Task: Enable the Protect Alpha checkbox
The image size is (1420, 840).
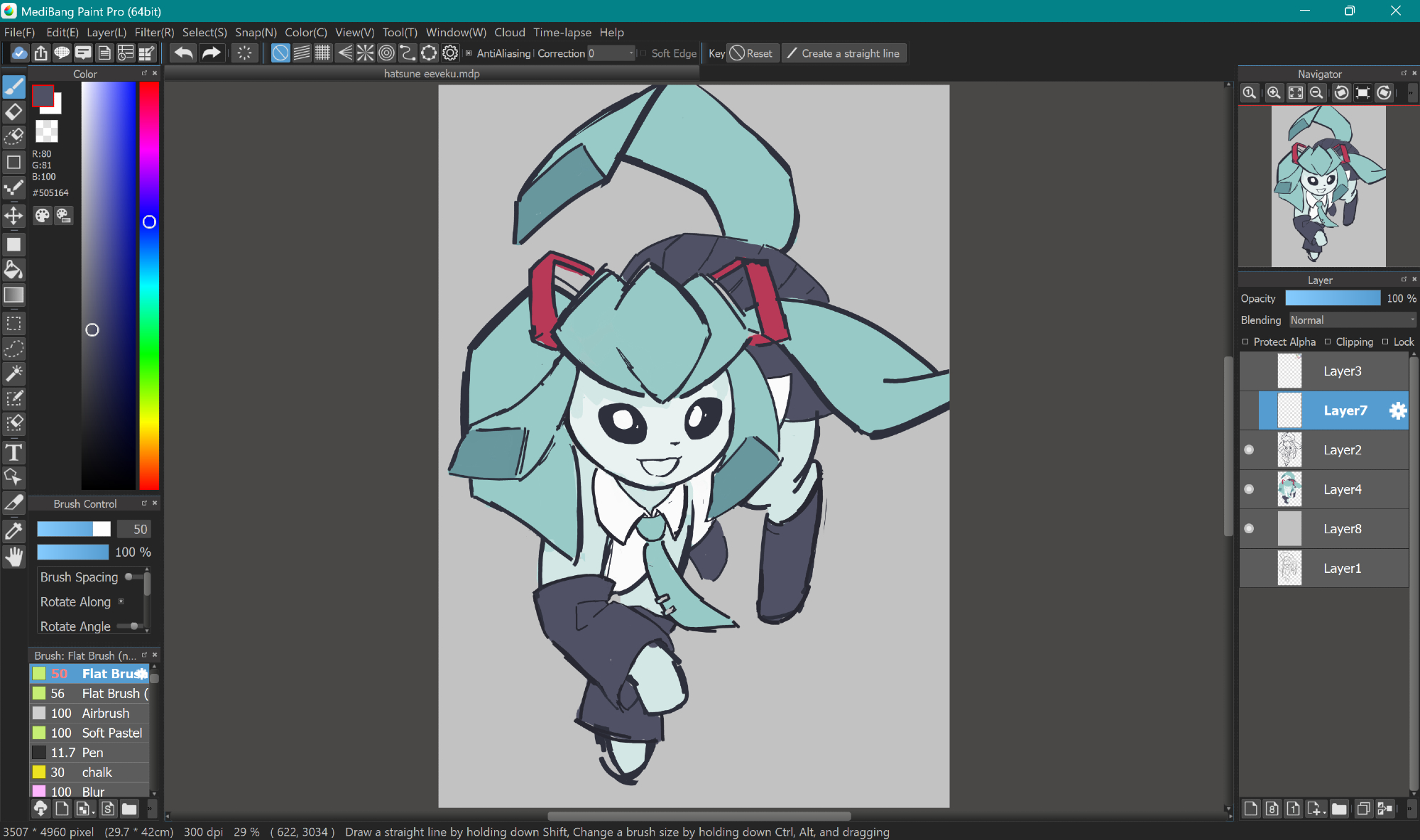Action: (1245, 342)
